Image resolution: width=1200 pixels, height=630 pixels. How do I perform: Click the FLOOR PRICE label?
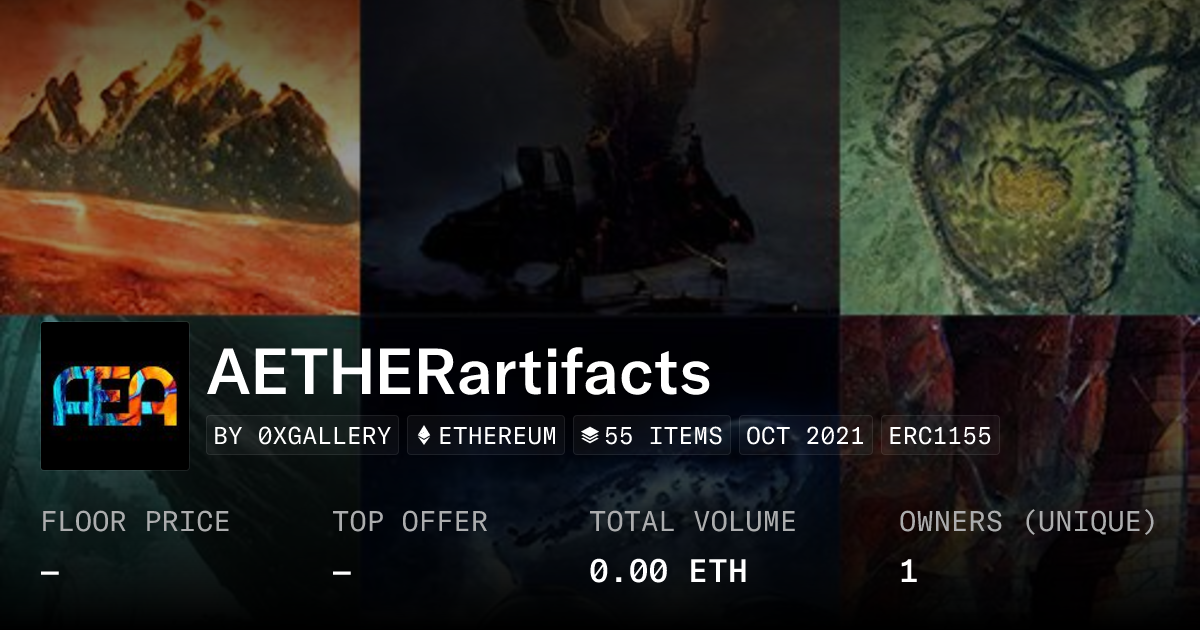[135, 521]
